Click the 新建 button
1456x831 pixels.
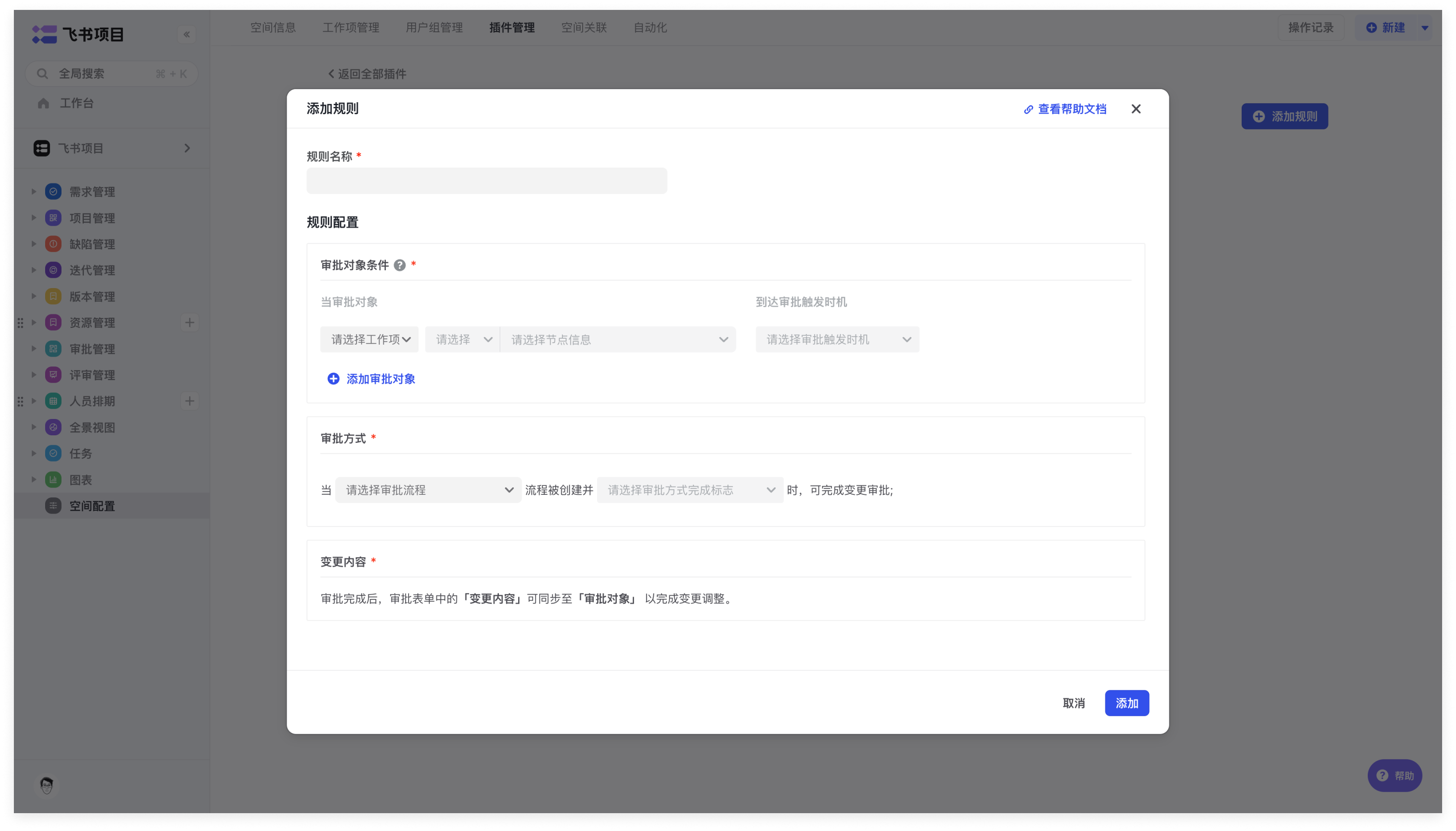click(1386, 27)
